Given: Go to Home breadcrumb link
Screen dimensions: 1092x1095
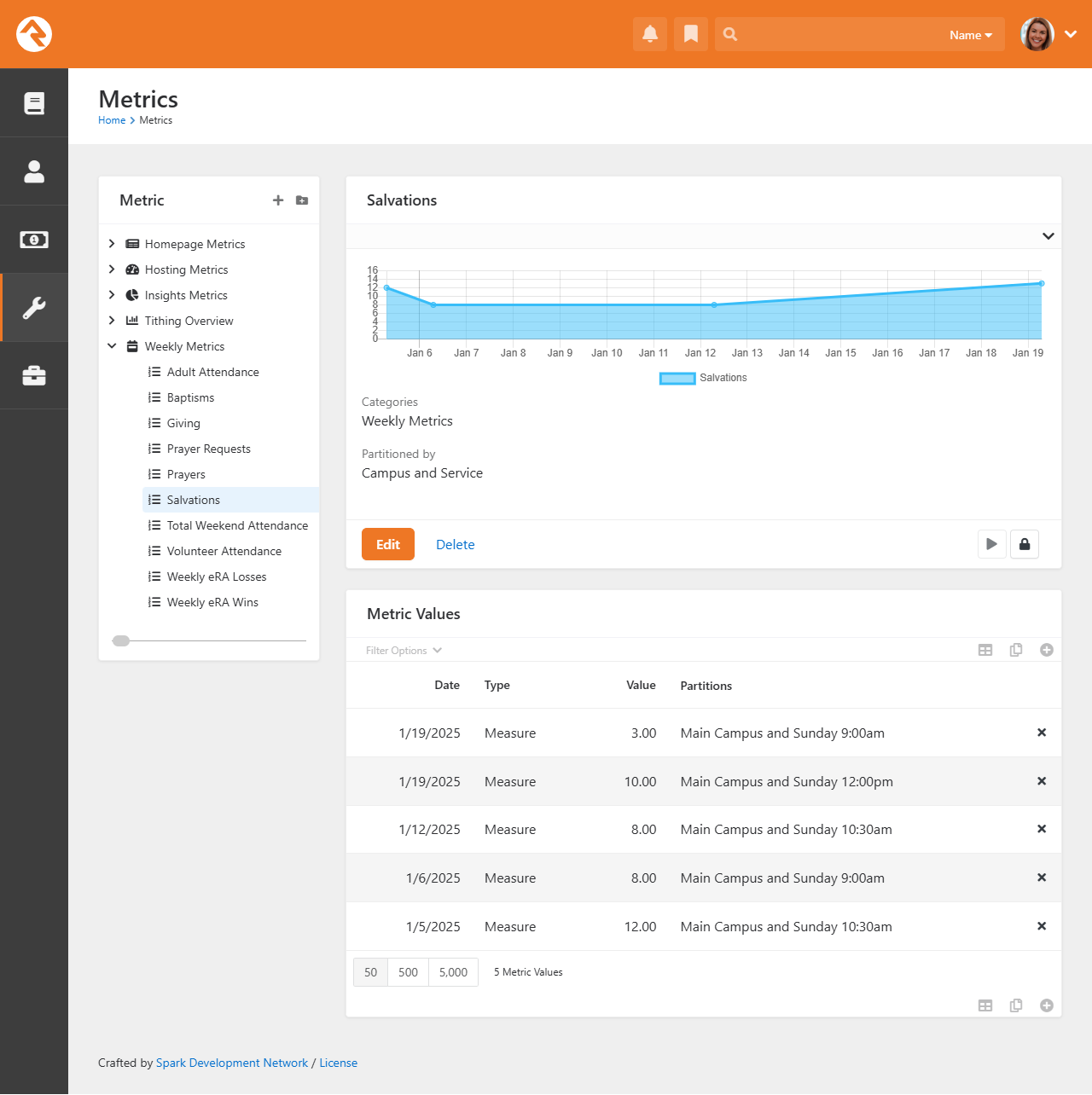Looking at the screenshot, I should [x=112, y=120].
